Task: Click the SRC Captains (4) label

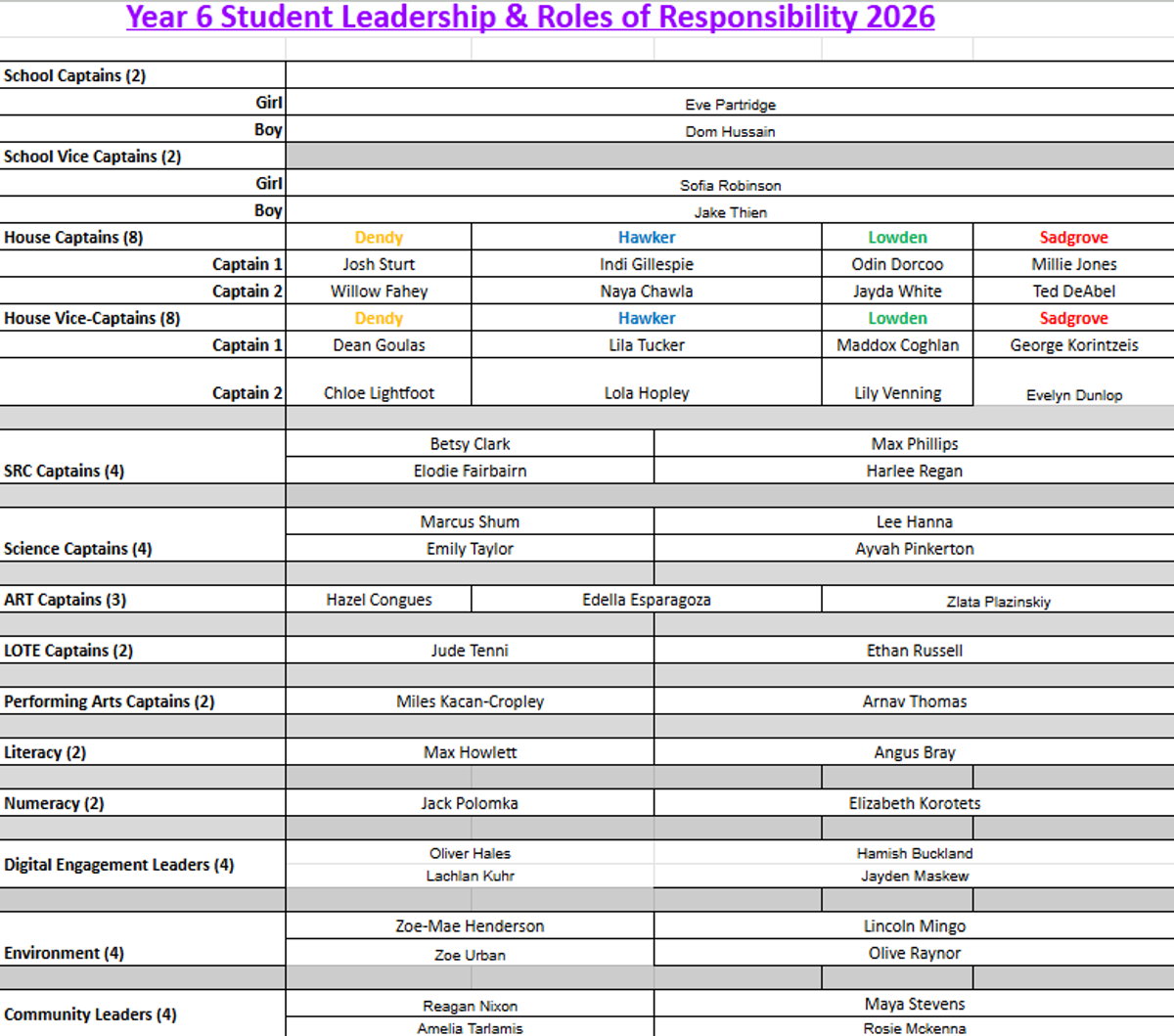Action: [x=65, y=471]
